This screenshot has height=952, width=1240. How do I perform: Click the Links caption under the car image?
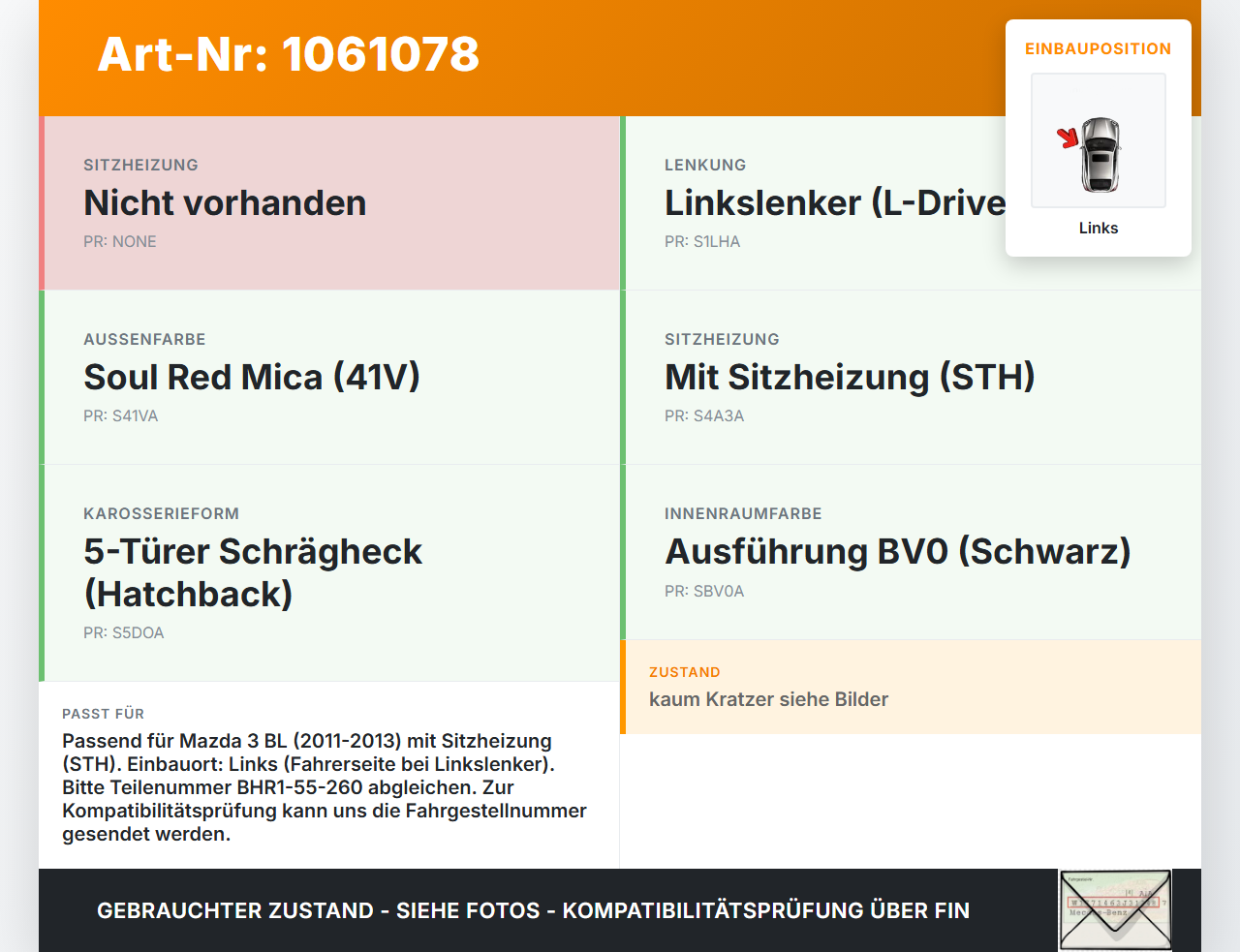click(1099, 228)
